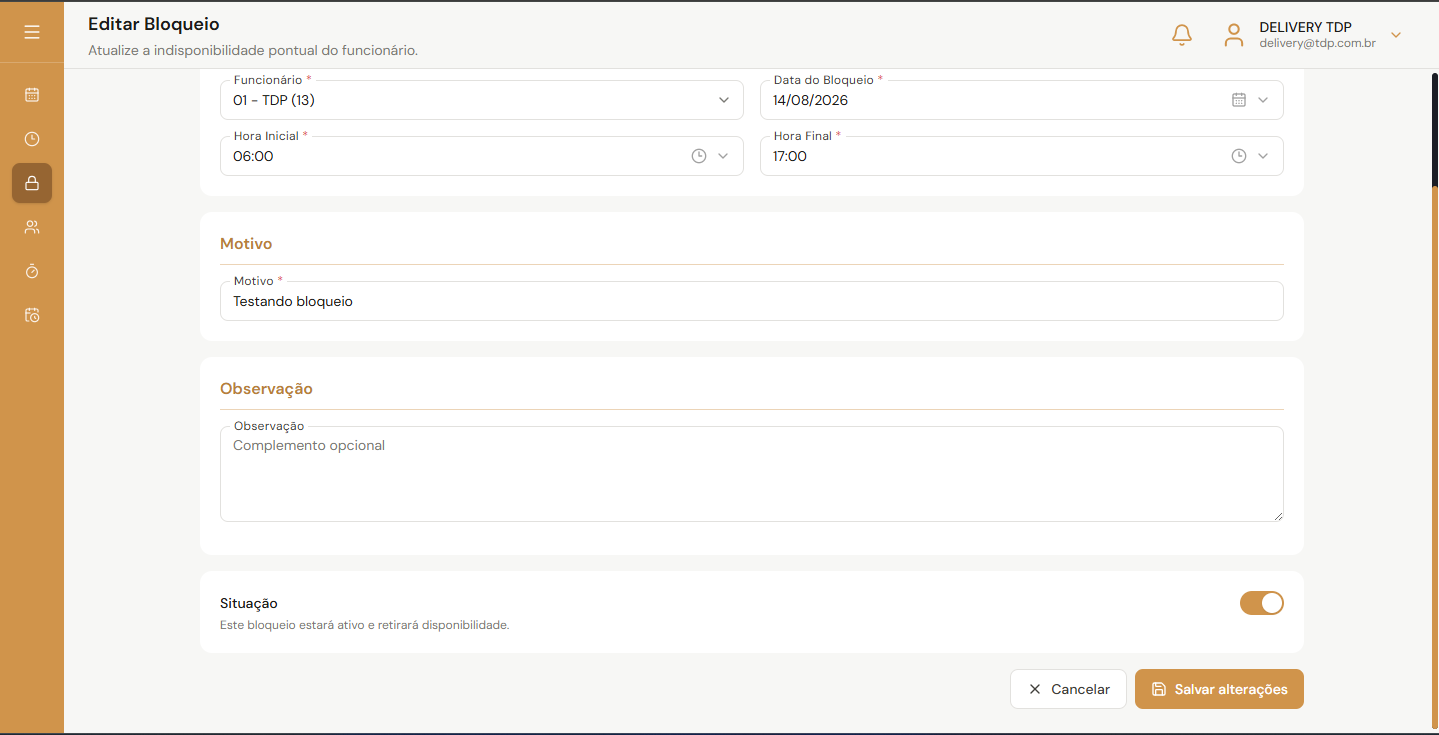Expand the Hora Final chevron
The image size is (1439, 735).
(1263, 156)
